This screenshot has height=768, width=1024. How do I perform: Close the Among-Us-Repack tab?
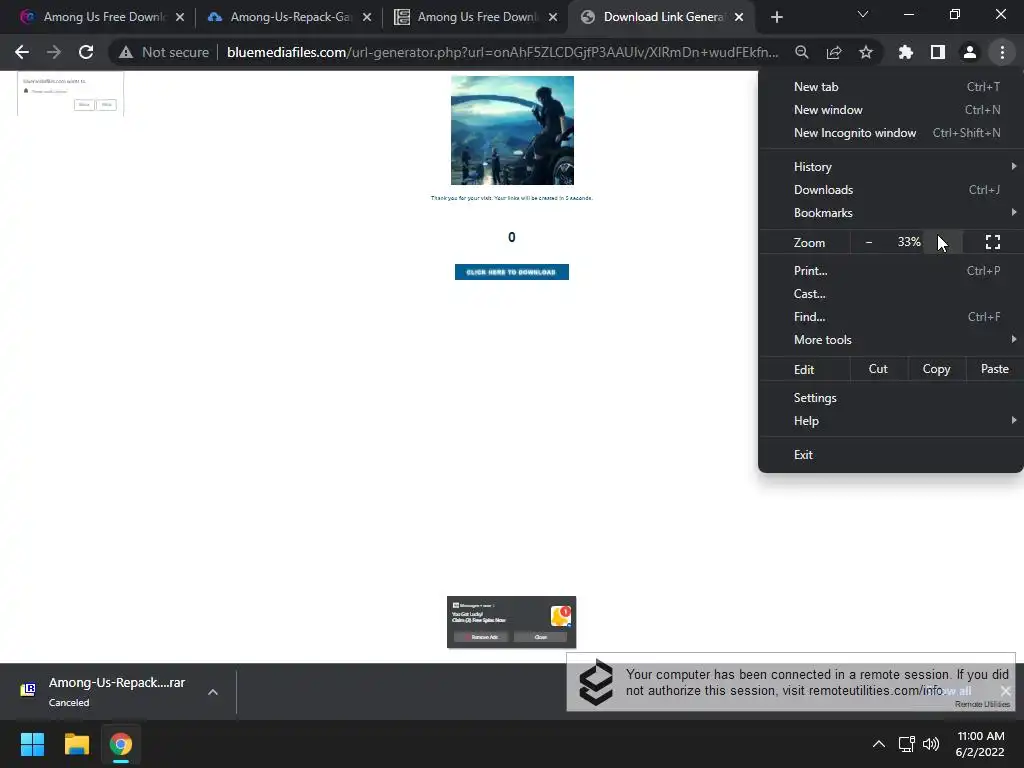[x=367, y=17]
